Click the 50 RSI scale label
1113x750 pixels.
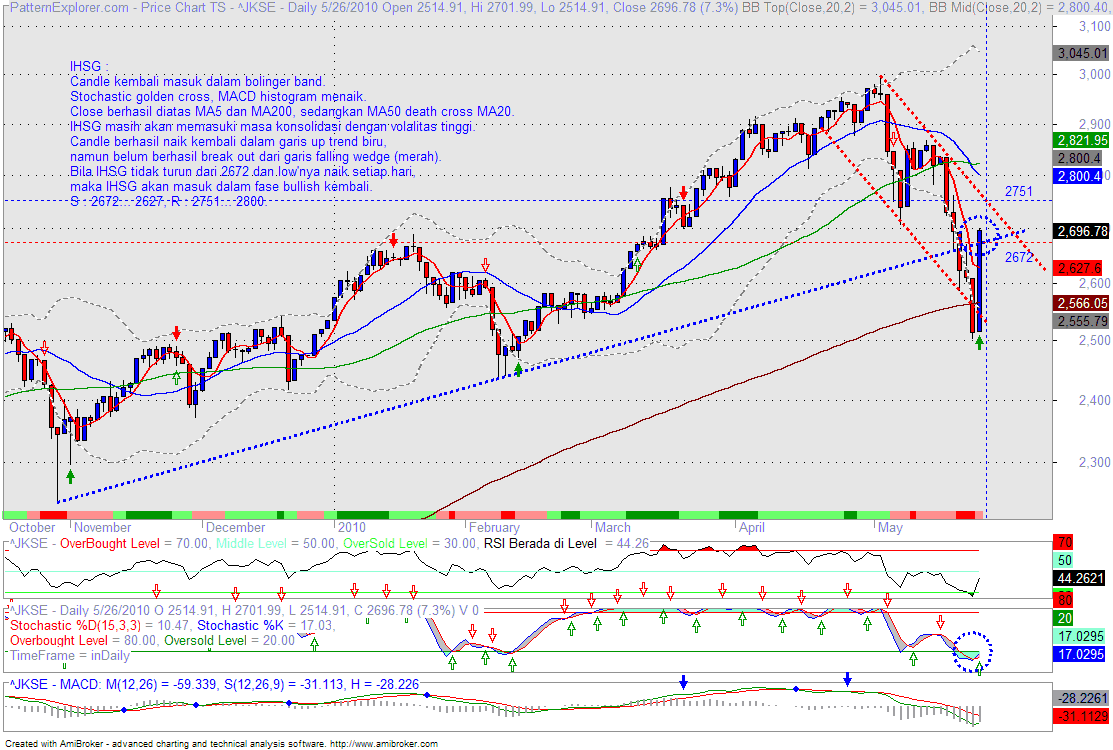(1064, 561)
